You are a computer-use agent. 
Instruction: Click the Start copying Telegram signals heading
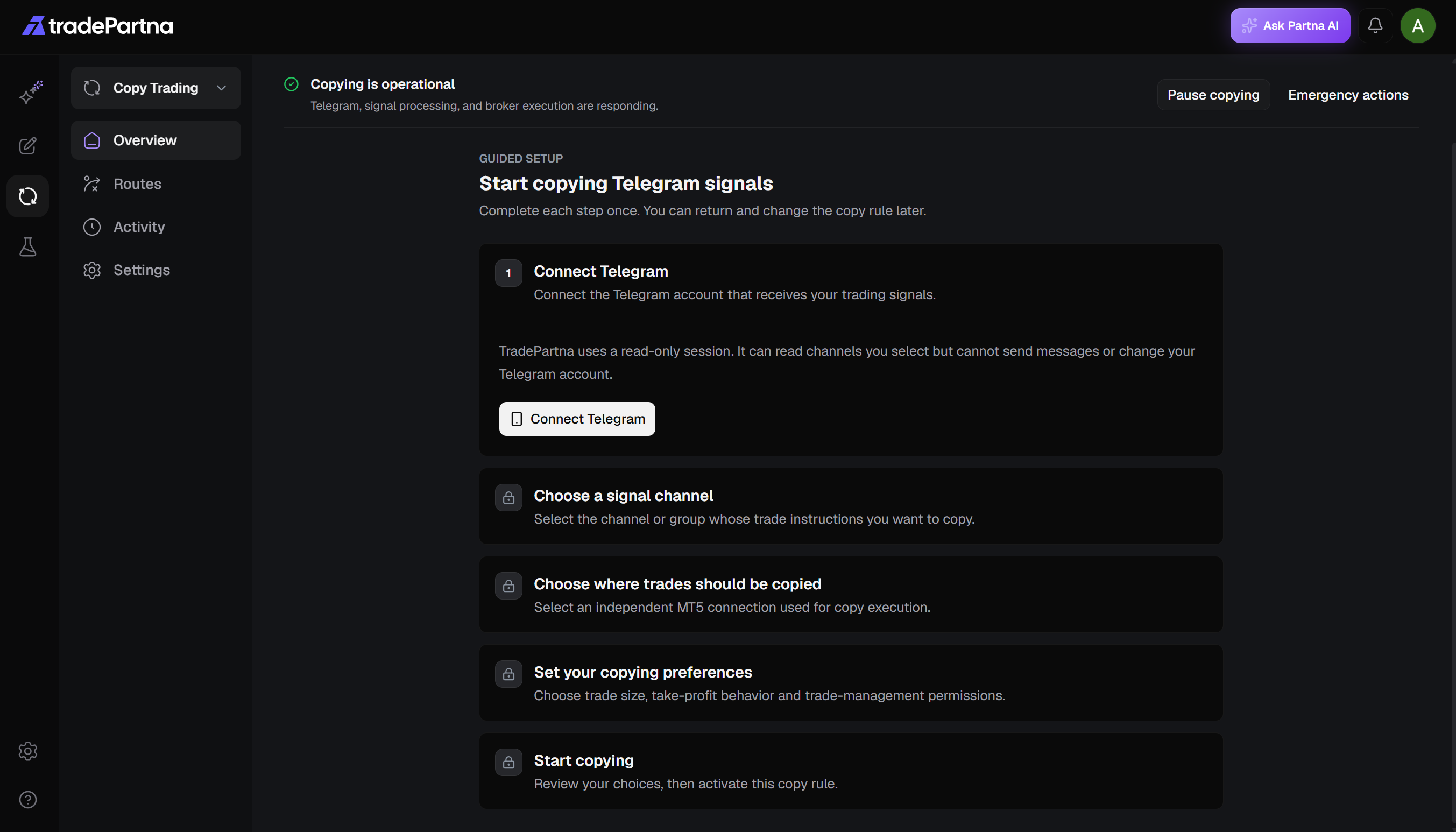click(626, 184)
